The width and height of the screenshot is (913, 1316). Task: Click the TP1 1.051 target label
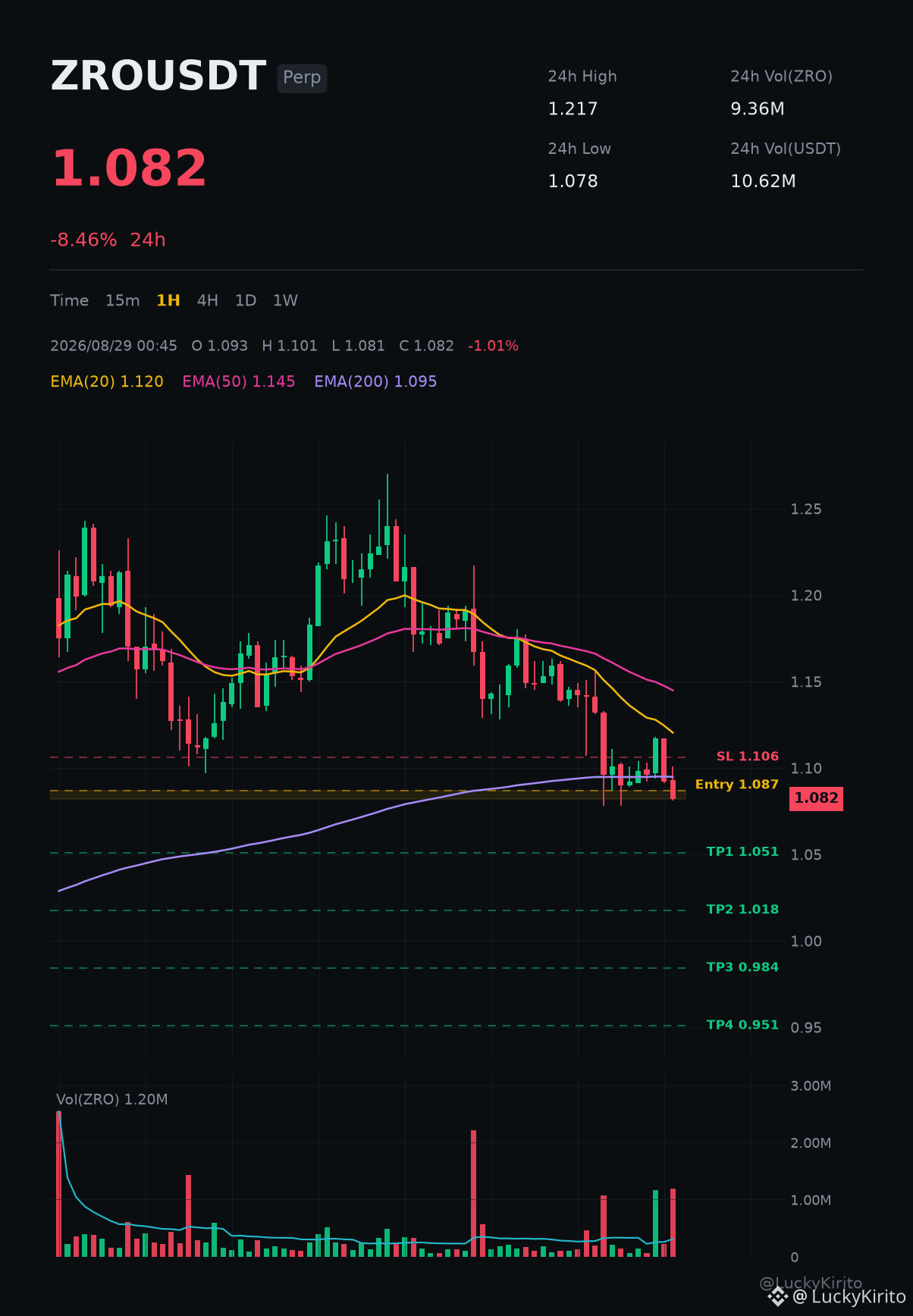[x=742, y=852]
